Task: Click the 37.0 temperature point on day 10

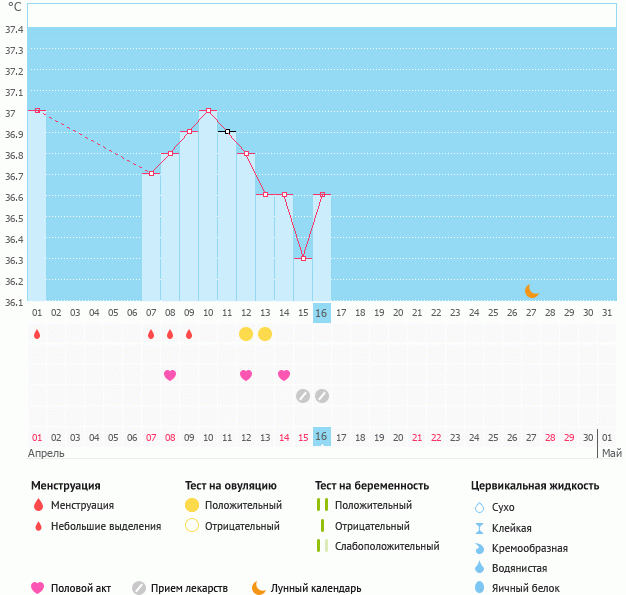Action: tap(208, 111)
